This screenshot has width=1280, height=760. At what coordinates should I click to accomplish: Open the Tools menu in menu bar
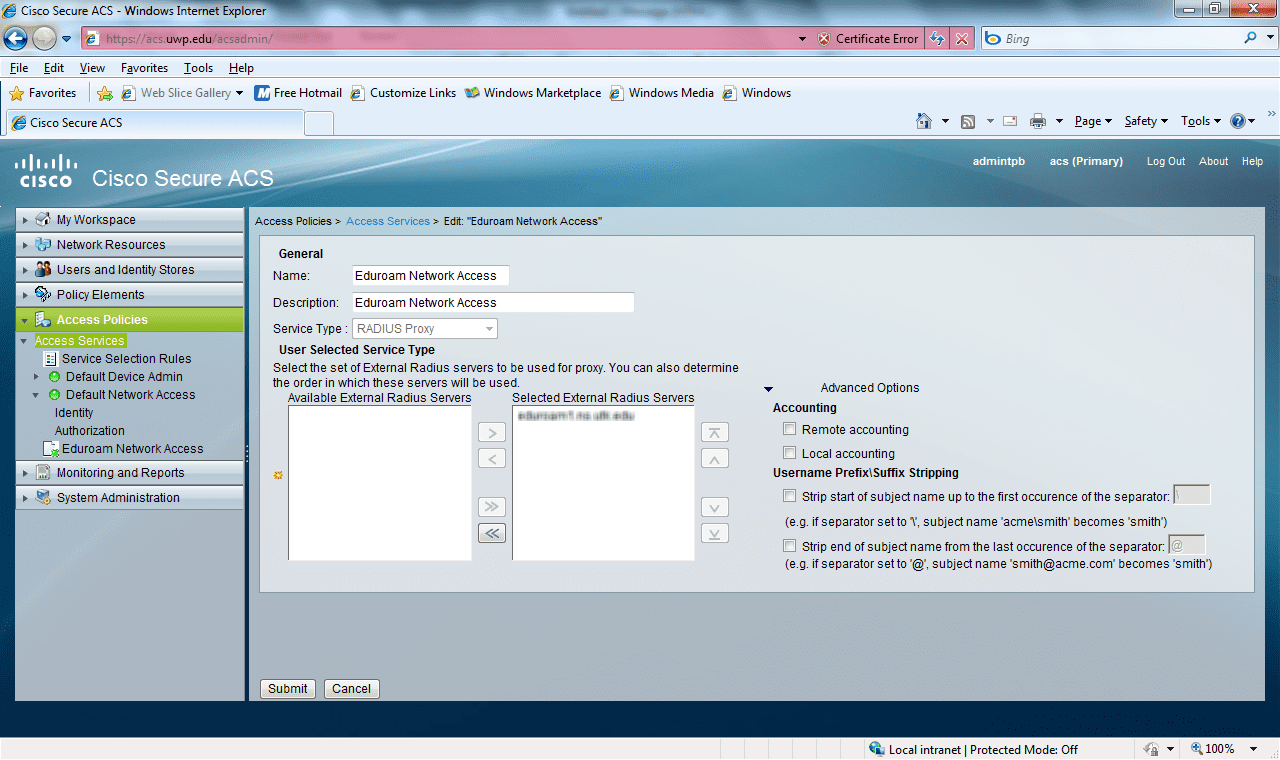[199, 68]
